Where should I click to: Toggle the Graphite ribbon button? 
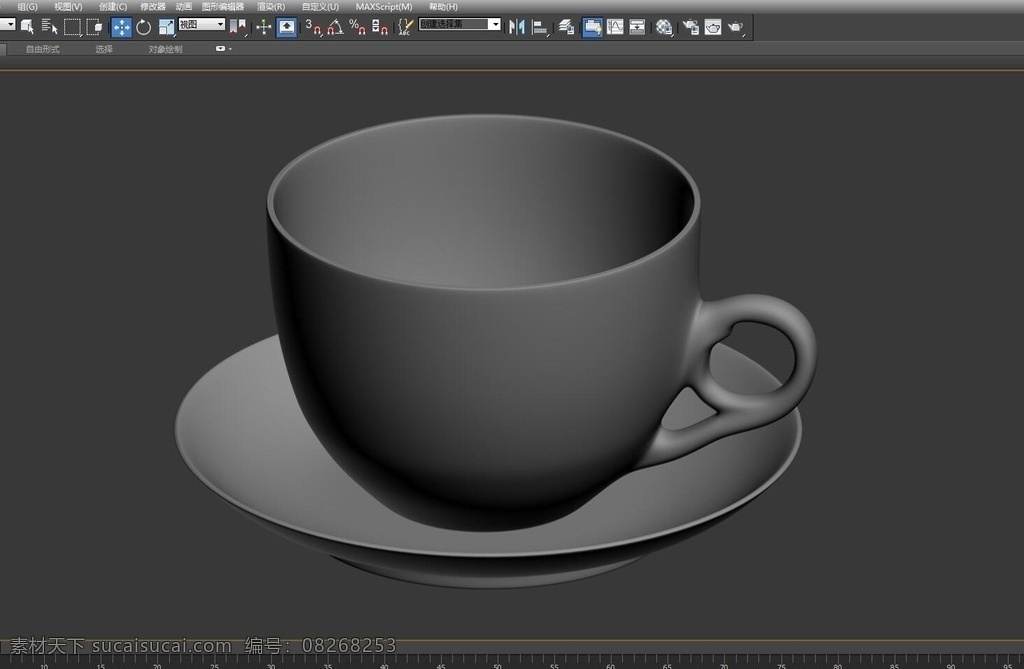pyautogui.click(x=592, y=27)
